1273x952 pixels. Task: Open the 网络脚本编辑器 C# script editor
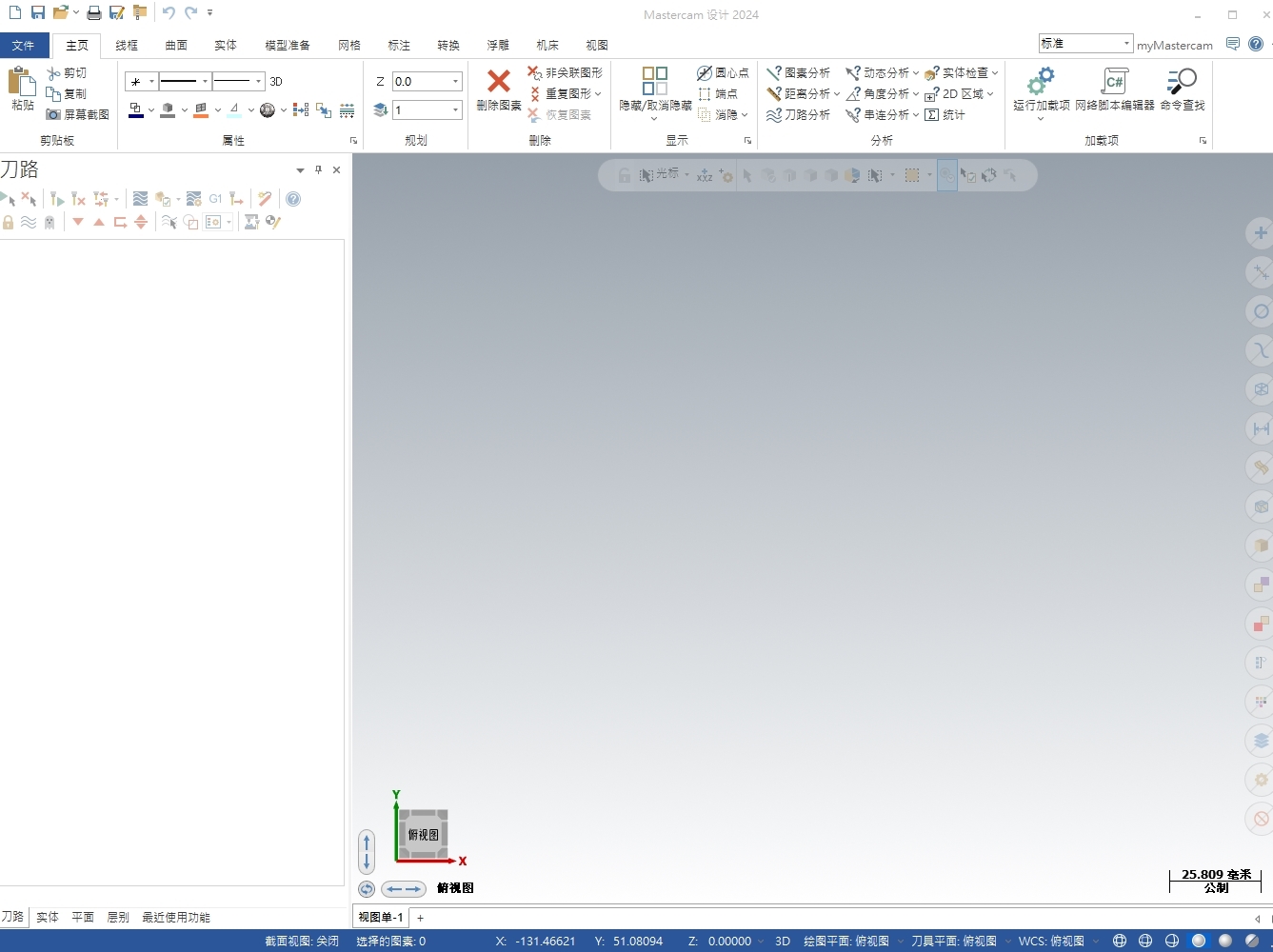click(1114, 81)
